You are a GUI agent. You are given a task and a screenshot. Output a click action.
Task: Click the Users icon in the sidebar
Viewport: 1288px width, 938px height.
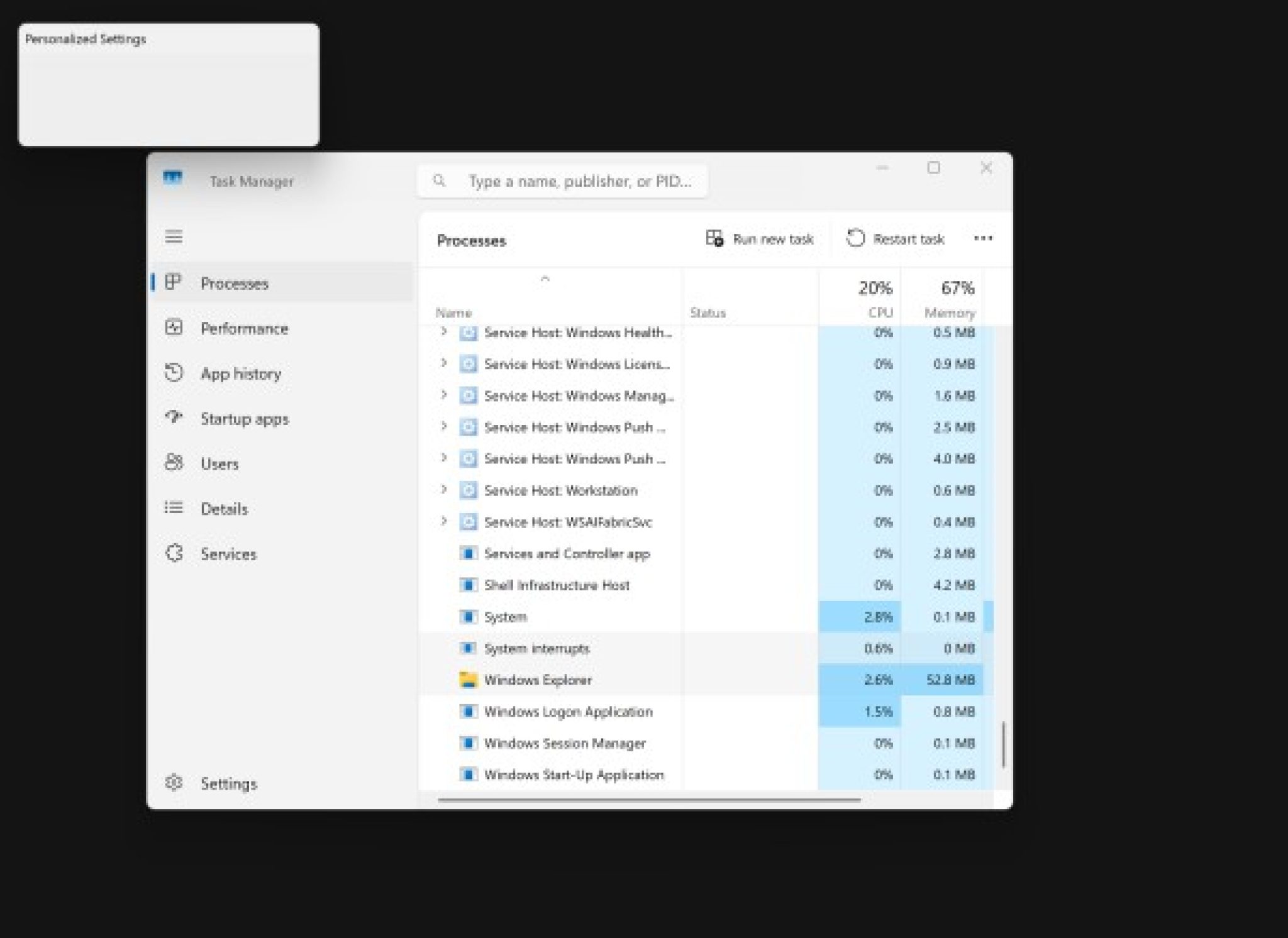pyautogui.click(x=174, y=463)
